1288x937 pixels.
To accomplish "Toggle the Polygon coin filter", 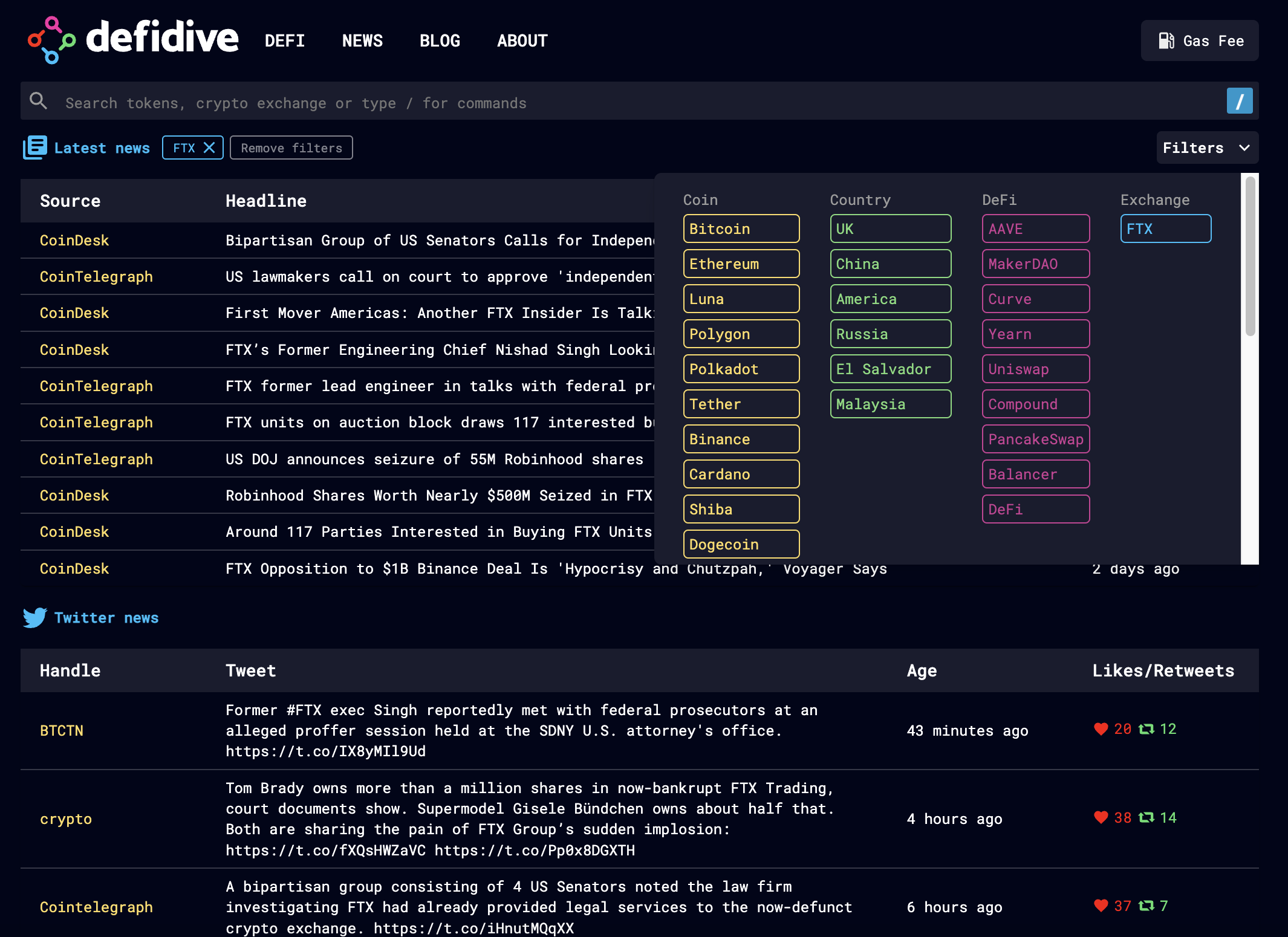I will pyautogui.click(x=741, y=334).
